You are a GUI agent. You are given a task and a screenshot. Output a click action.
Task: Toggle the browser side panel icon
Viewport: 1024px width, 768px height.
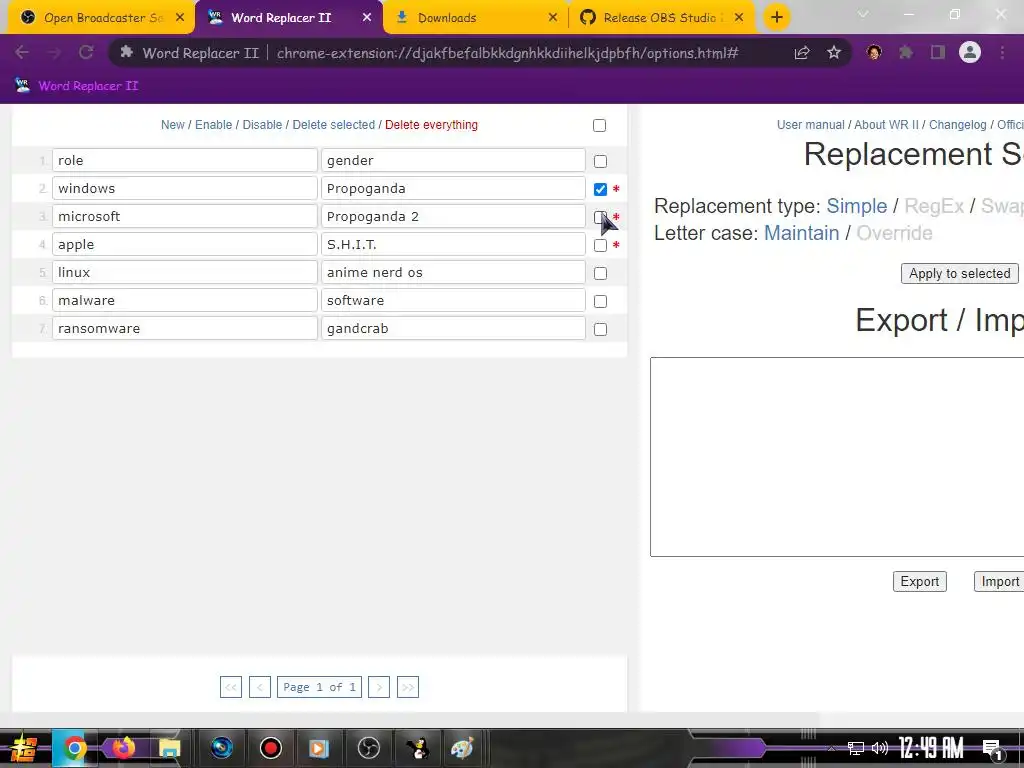tap(938, 53)
